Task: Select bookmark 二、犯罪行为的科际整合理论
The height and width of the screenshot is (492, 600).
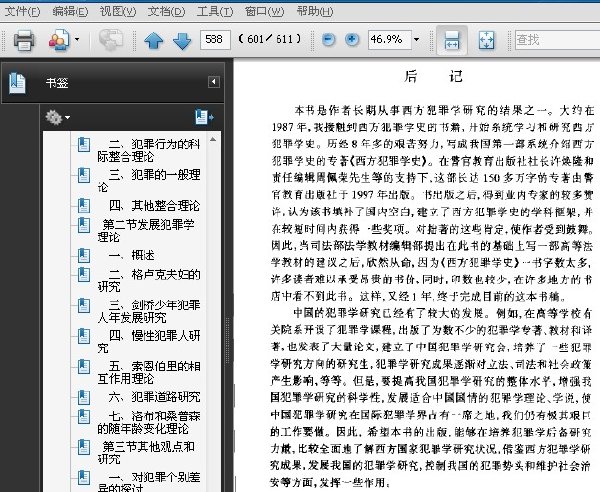Action: click(148, 150)
